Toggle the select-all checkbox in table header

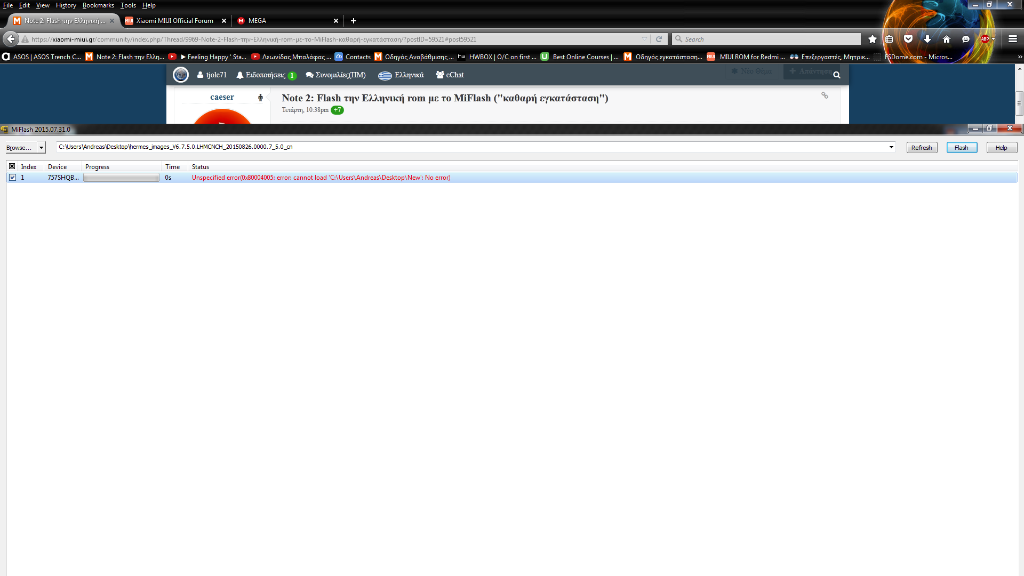(x=12, y=167)
